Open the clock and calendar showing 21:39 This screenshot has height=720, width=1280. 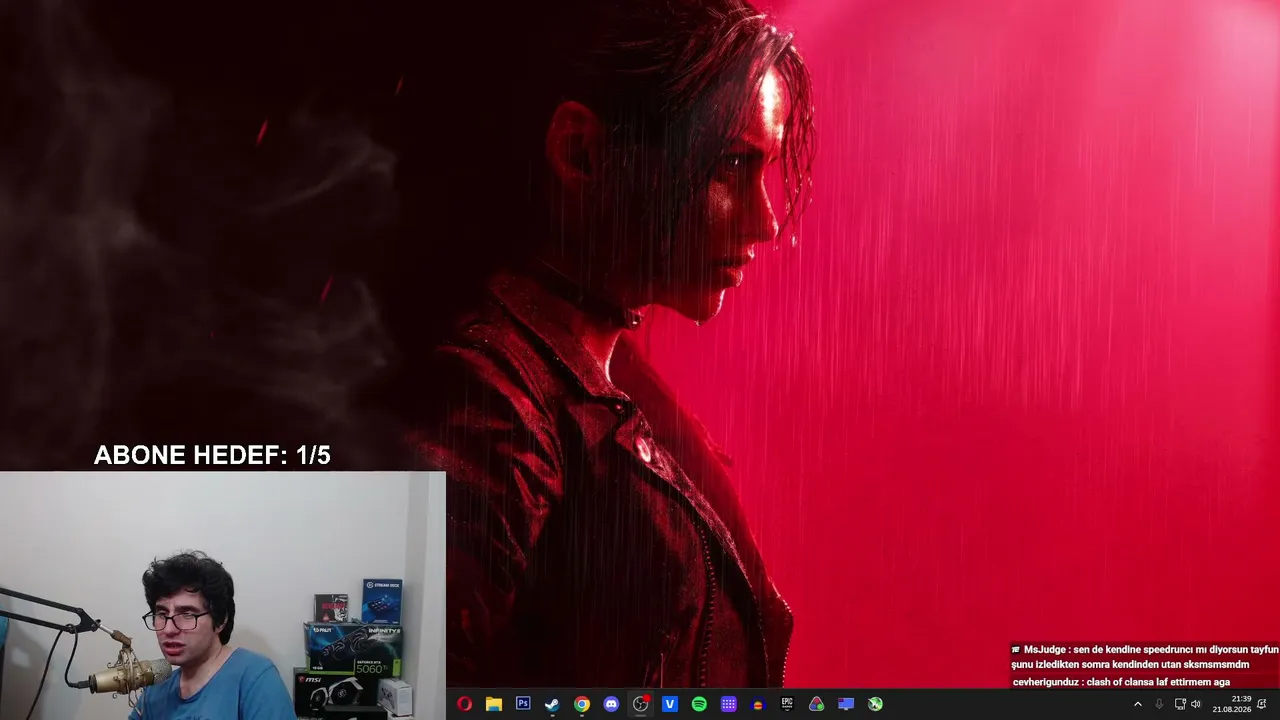[1232, 704]
